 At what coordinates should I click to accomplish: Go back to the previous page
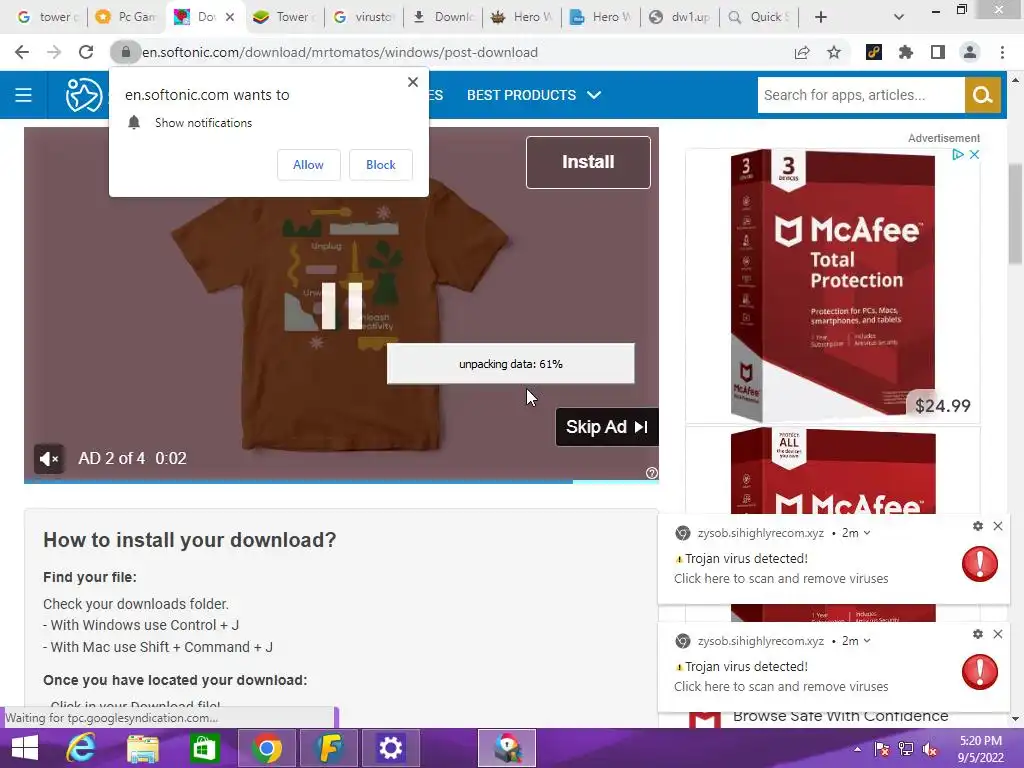(22, 52)
